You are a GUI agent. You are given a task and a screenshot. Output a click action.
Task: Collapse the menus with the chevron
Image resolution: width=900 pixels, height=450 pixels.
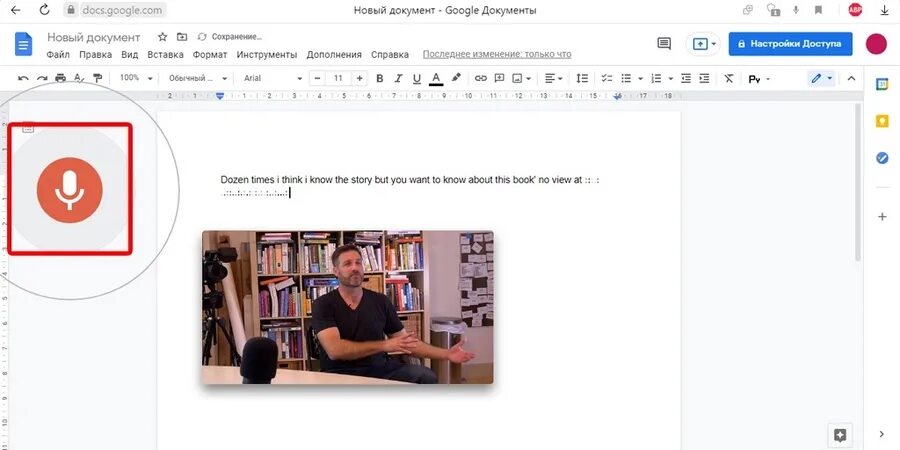pos(851,79)
